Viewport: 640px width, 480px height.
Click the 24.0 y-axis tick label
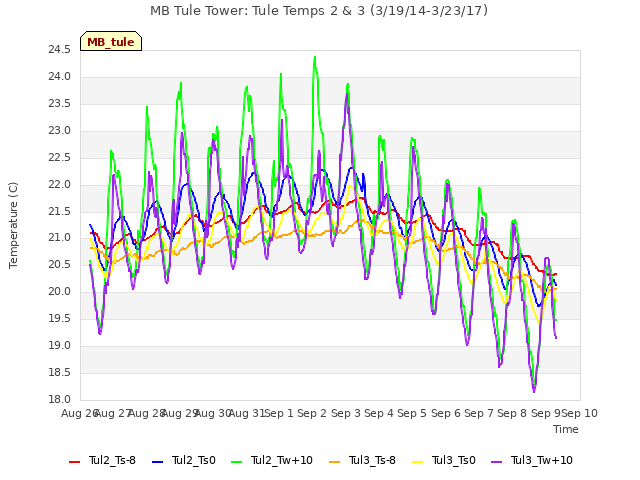[60, 76]
